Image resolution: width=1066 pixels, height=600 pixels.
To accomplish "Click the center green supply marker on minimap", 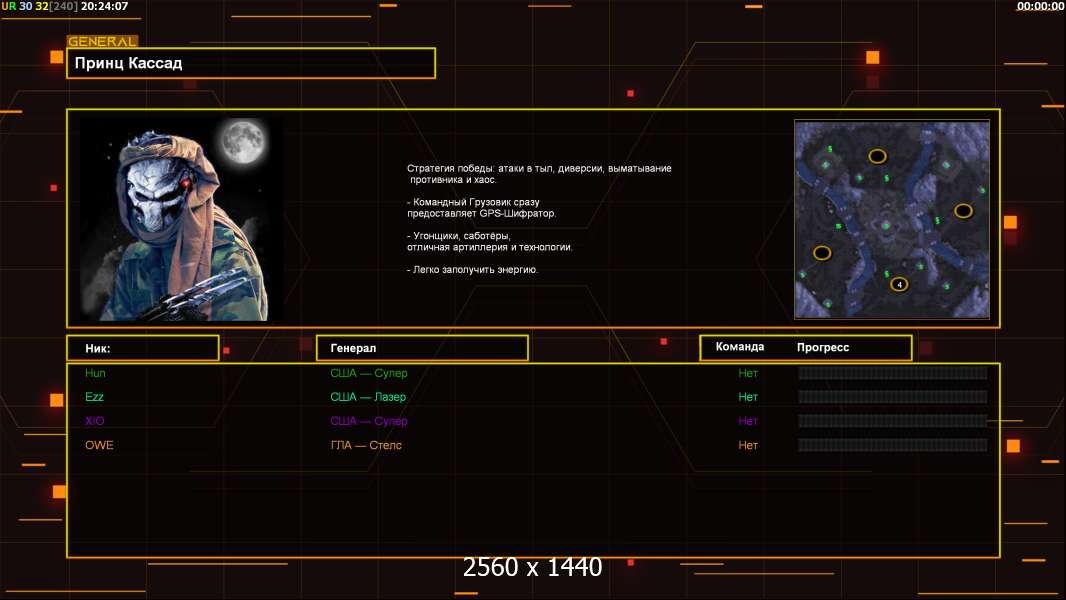I will click(885, 225).
